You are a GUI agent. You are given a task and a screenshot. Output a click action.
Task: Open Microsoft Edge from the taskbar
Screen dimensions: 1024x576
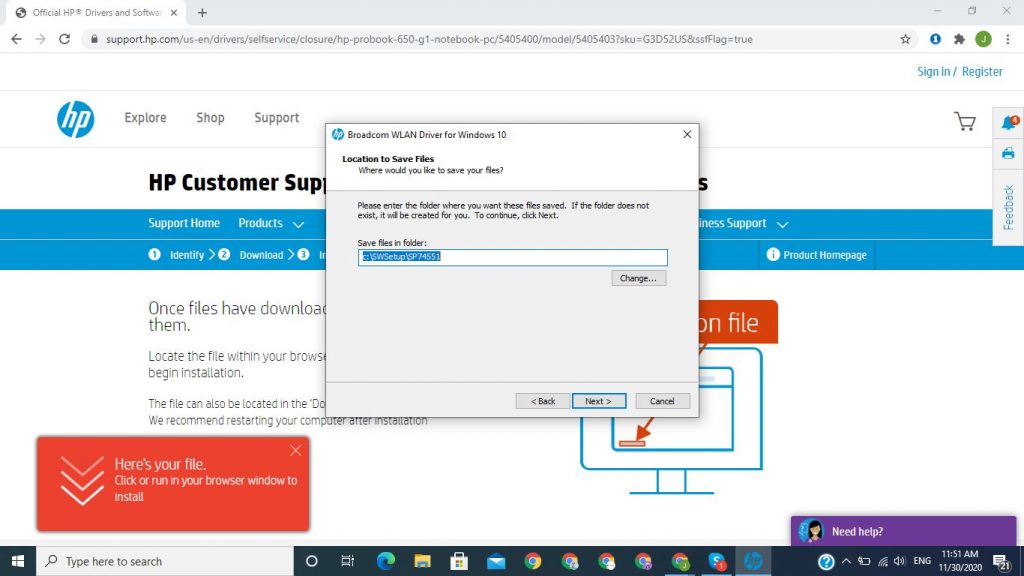pyautogui.click(x=385, y=561)
